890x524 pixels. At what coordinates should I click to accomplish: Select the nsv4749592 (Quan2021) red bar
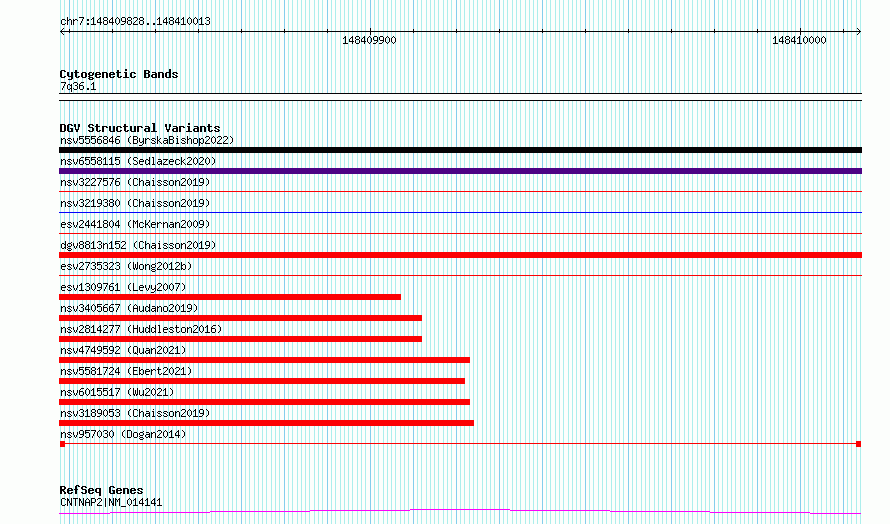[265, 360]
